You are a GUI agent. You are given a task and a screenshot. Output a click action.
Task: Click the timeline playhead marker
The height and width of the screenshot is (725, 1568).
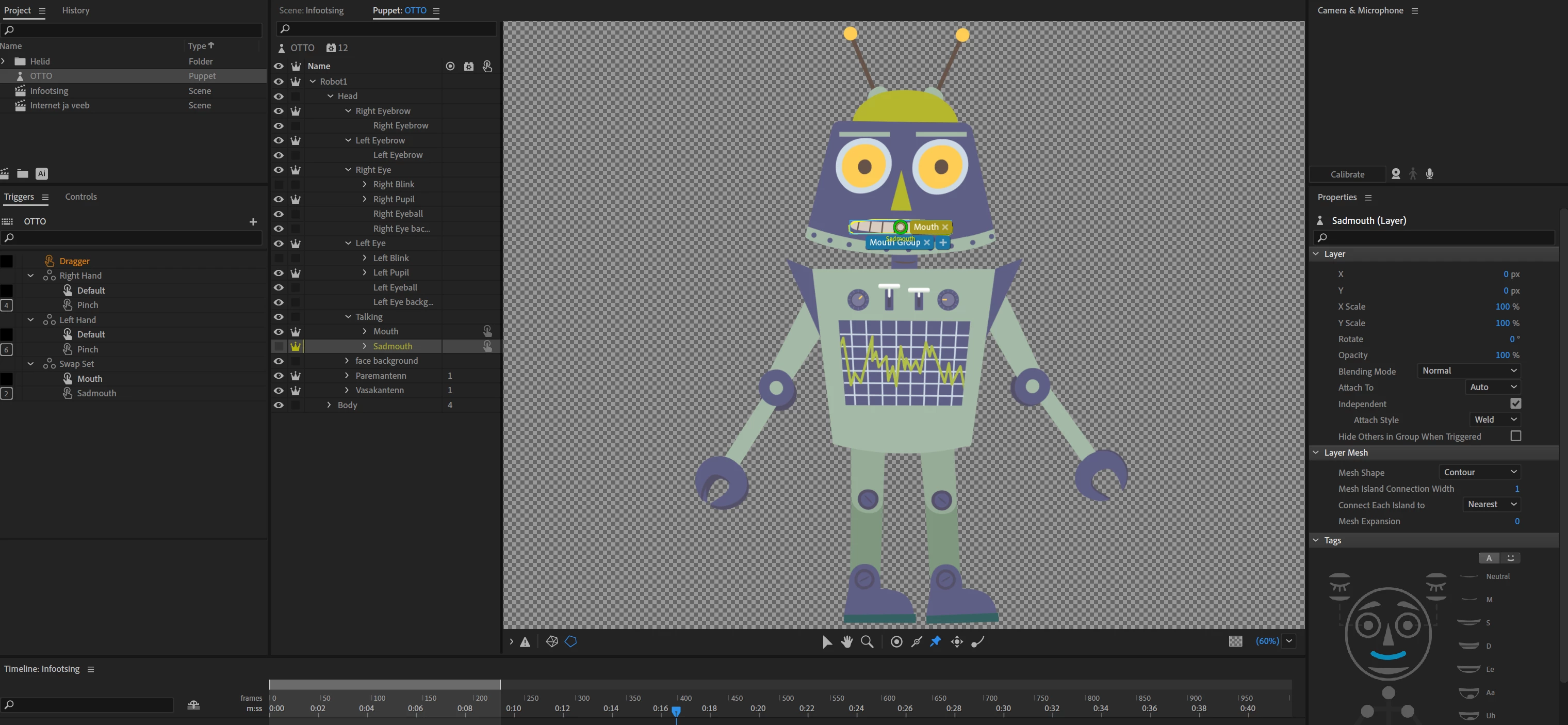[676, 711]
